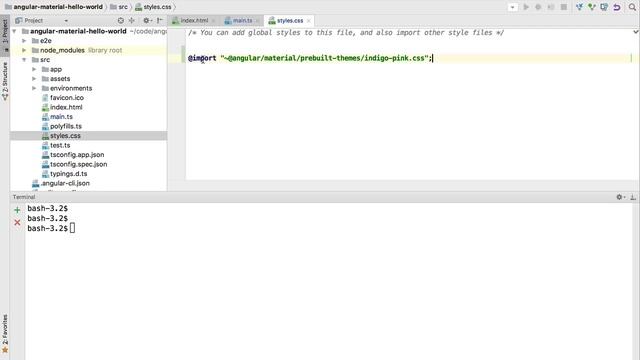The height and width of the screenshot is (360, 640).
Task: Close the styles.css editor tab
Action: [x=309, y=21]
